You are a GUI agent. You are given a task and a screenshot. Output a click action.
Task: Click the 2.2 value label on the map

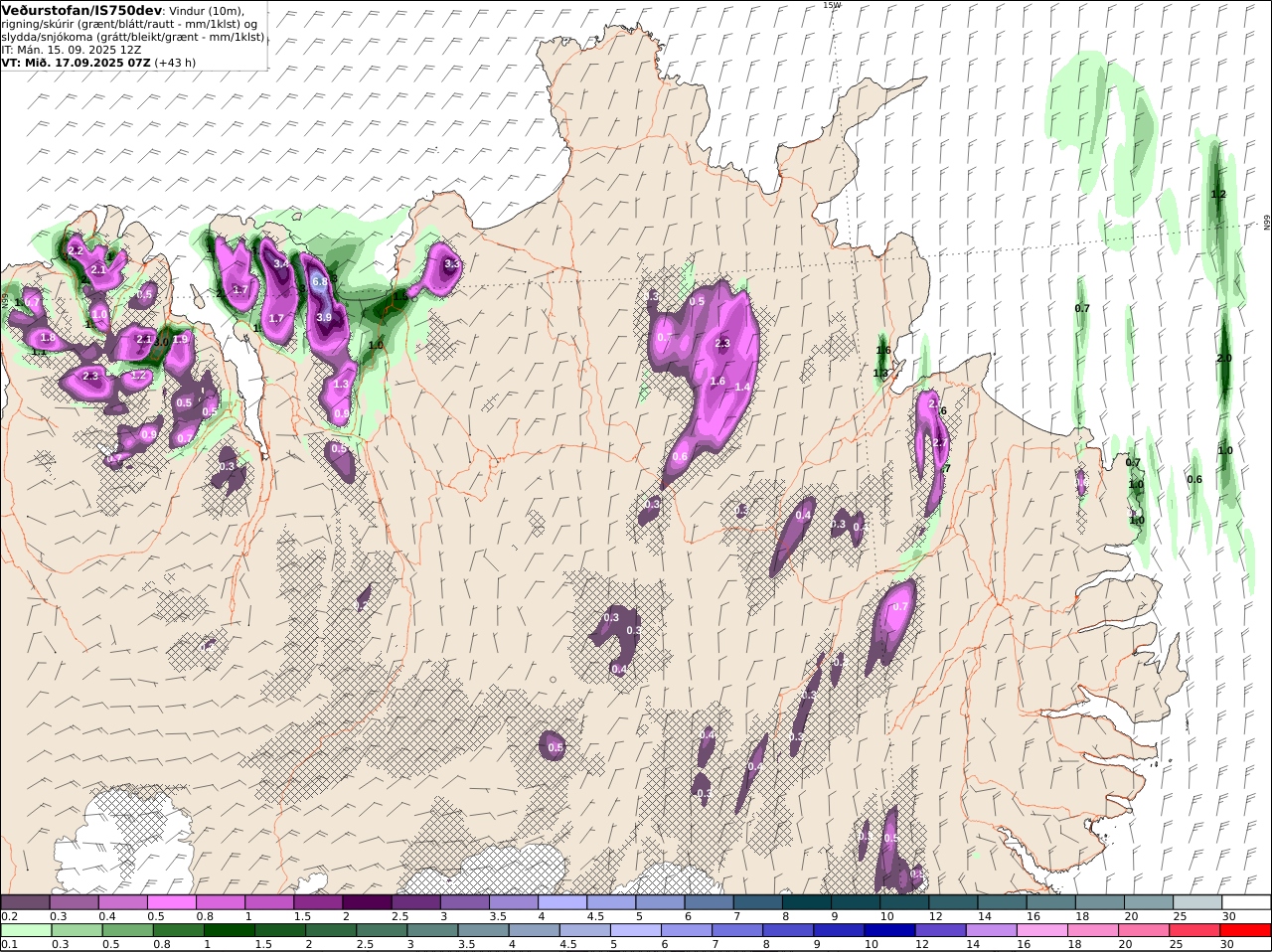click(76, 251)
